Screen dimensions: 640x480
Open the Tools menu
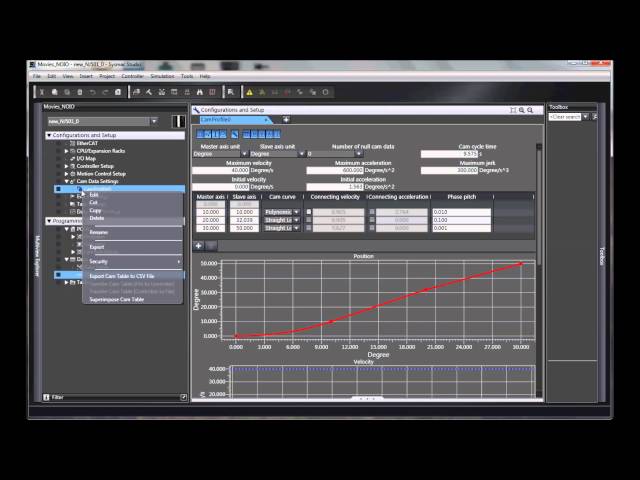click(x=187, y=76)
